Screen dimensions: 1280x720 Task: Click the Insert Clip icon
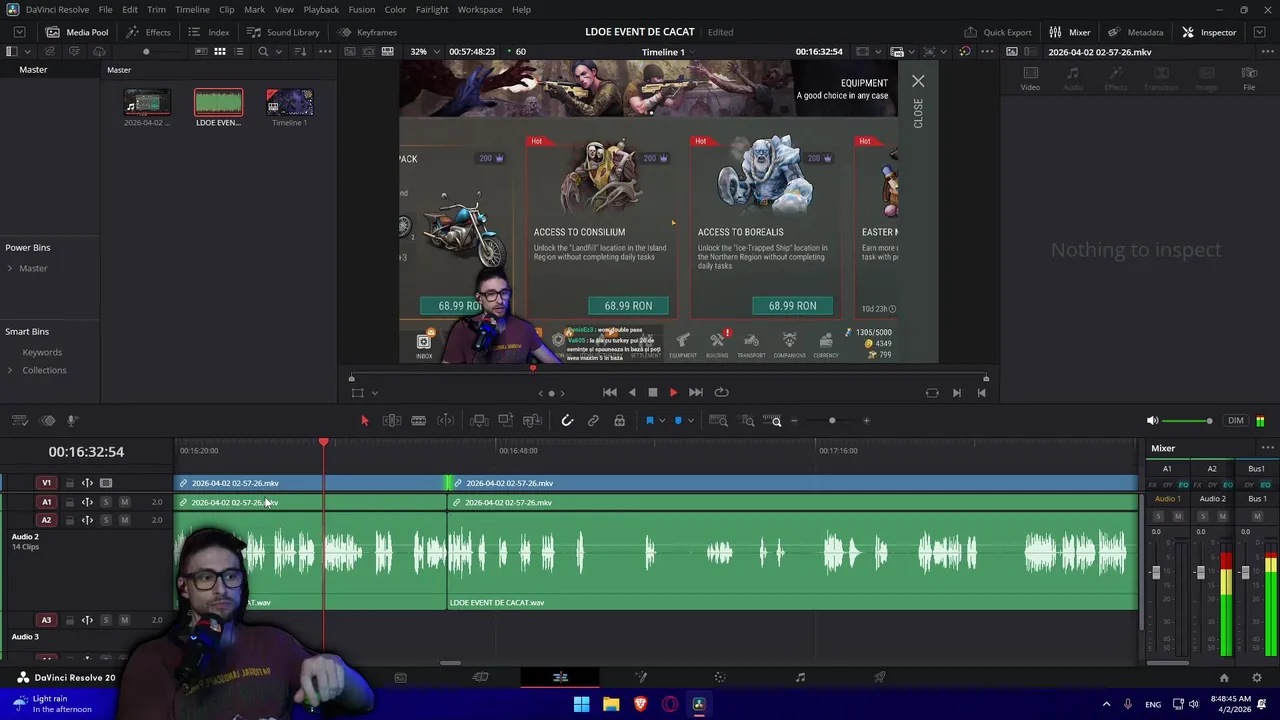coord(479,421)
